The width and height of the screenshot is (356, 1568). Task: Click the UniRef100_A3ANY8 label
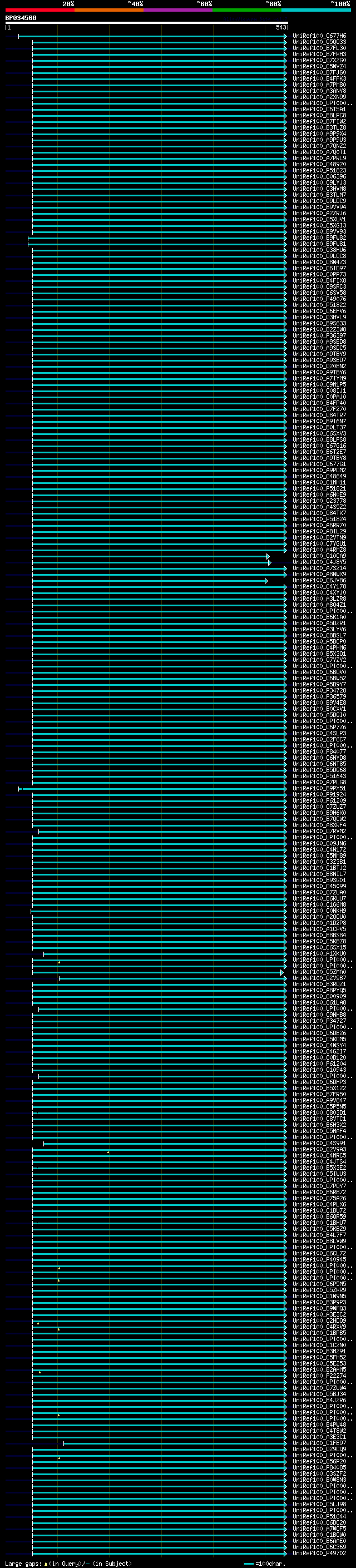(x=319, y=91)
